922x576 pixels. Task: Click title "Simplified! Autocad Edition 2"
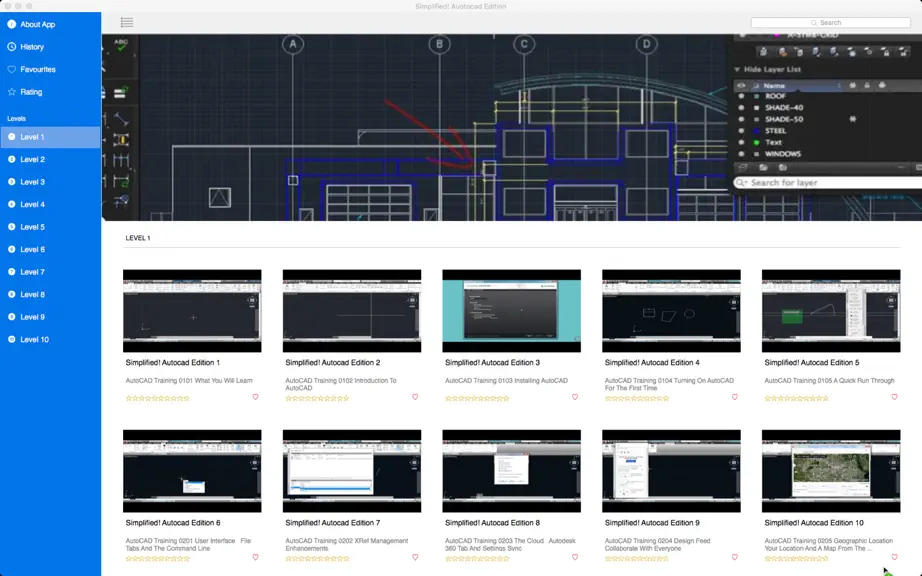click(333, 363)
